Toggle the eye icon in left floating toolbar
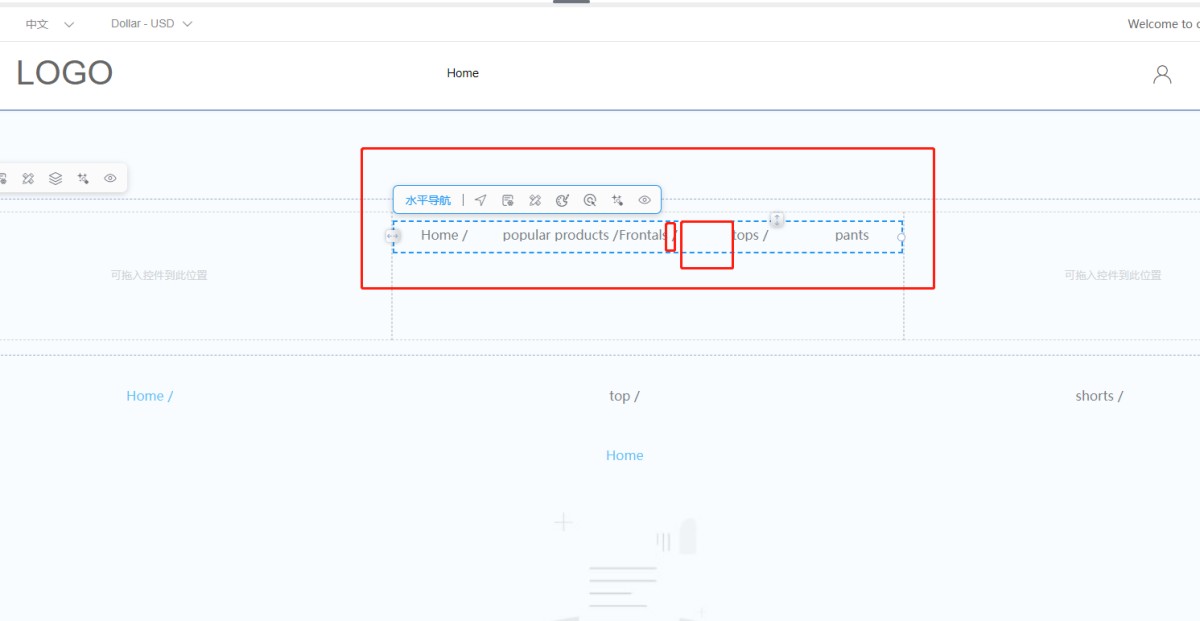 tap(110, 178)
